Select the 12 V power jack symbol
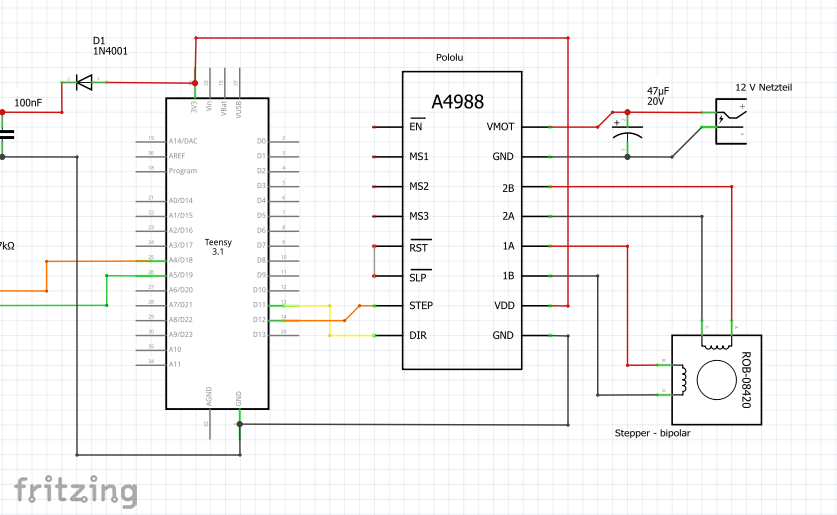This screenshot has height=515, width=837. (x=731, y=121)
